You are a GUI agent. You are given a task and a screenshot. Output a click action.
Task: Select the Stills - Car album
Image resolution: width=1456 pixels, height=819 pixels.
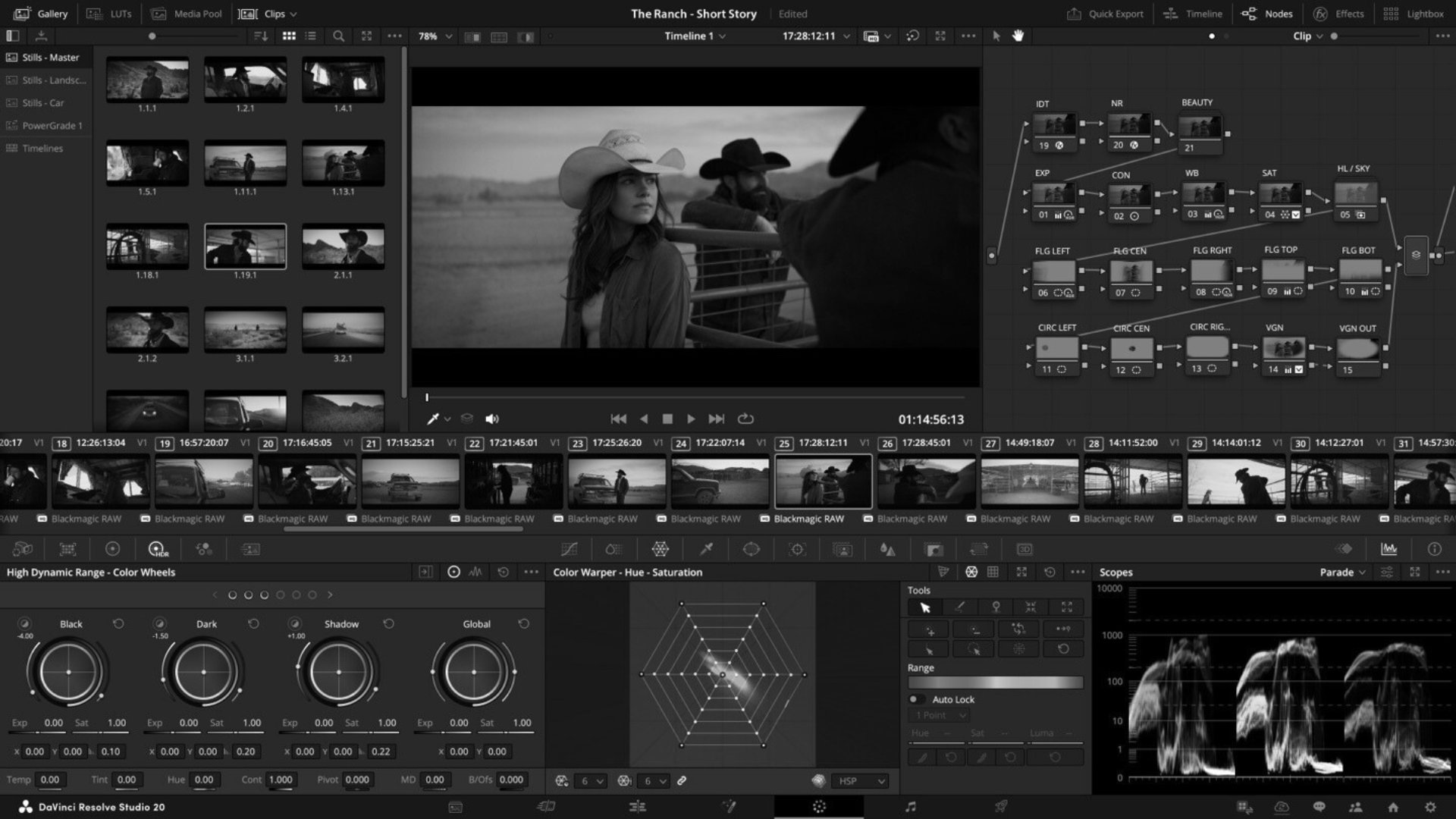click(43, 102)
